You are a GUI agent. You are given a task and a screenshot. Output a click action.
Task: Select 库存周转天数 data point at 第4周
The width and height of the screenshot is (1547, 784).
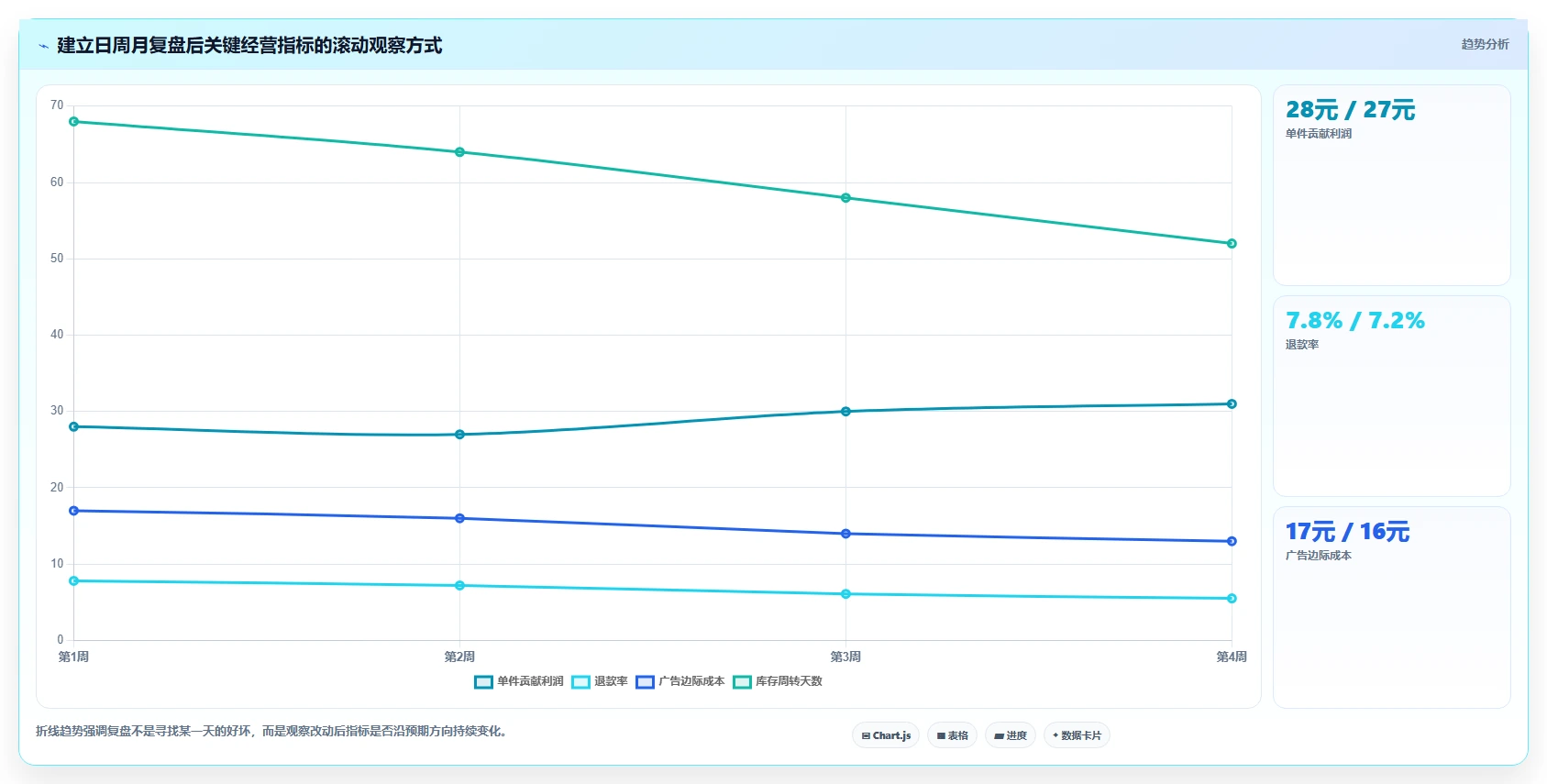[x=1232, y=244]
